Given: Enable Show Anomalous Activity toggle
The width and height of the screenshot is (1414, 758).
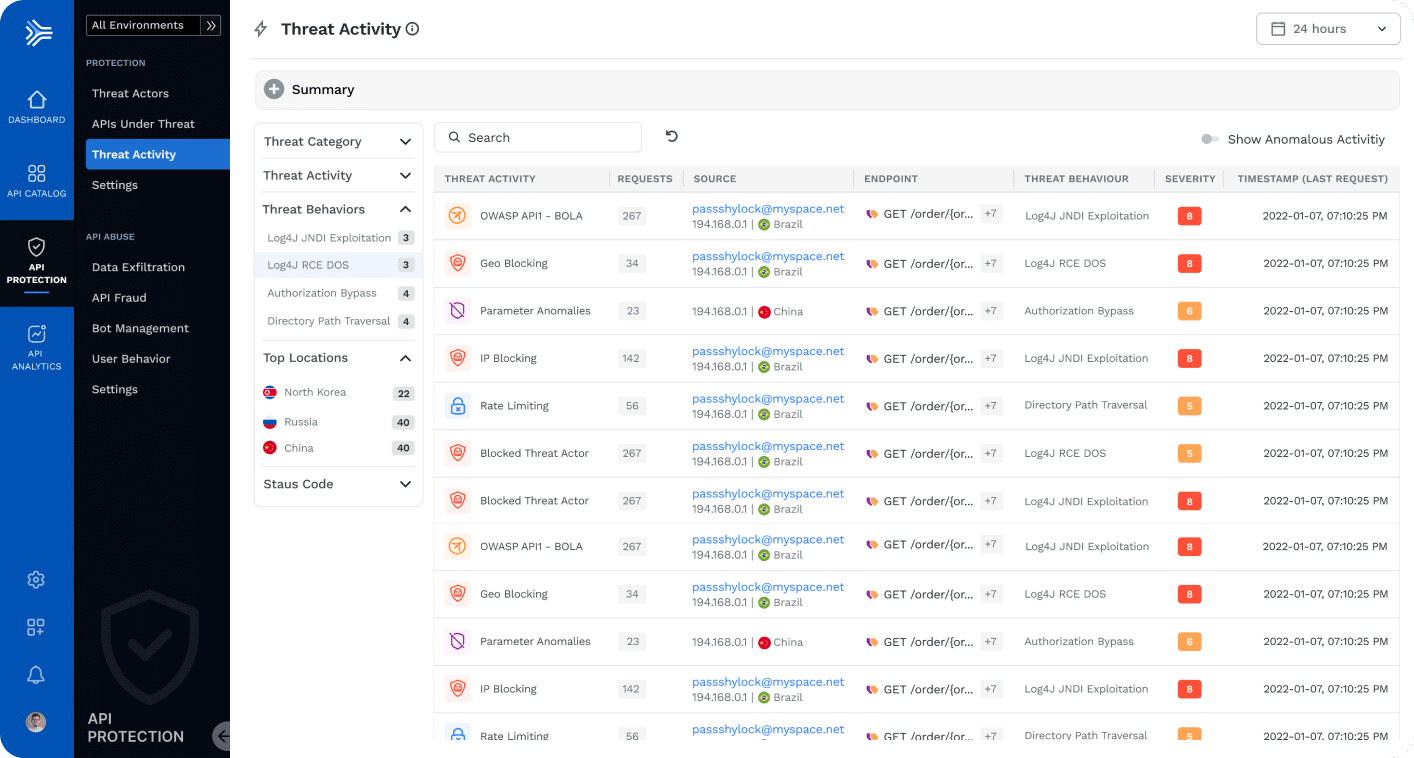Looking at the screenshot, I should [1210, 139].
